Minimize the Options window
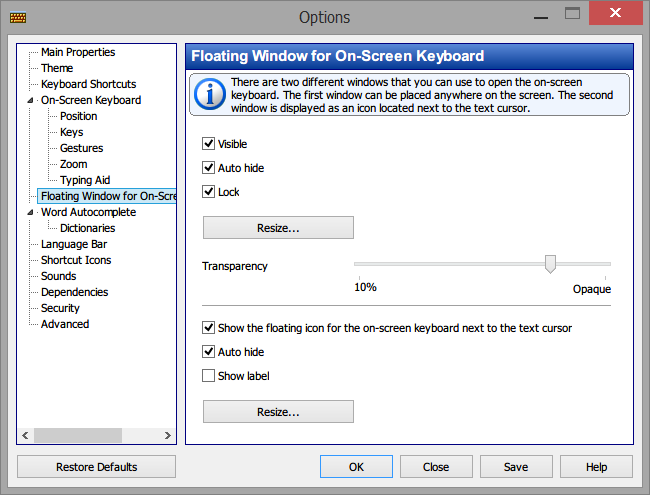Viewport: 650px width, 495px height. (x=541, y=18)
